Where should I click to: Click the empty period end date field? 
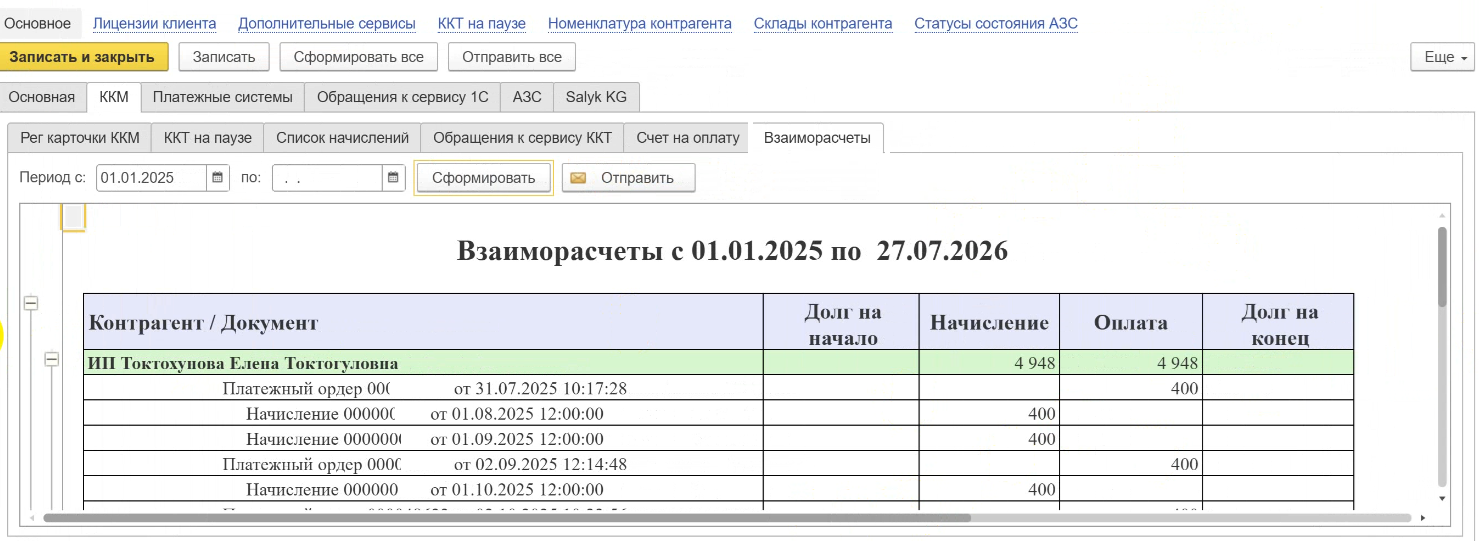tap(327, 178)
